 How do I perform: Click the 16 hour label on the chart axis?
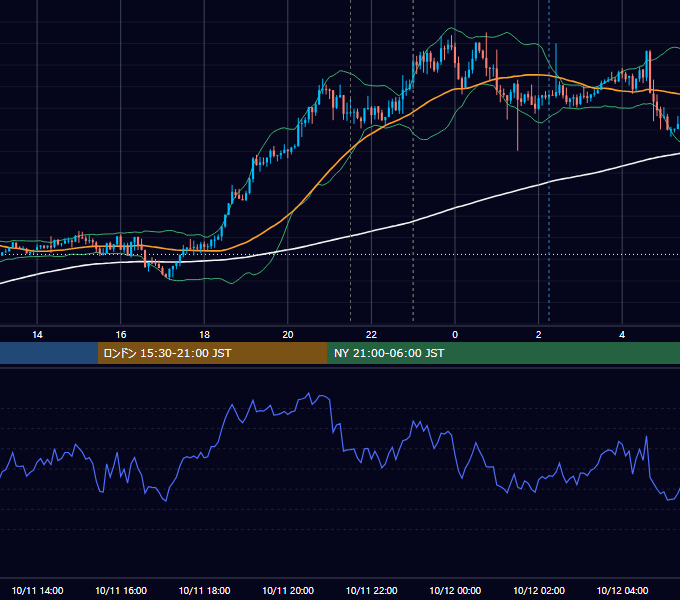121,335
